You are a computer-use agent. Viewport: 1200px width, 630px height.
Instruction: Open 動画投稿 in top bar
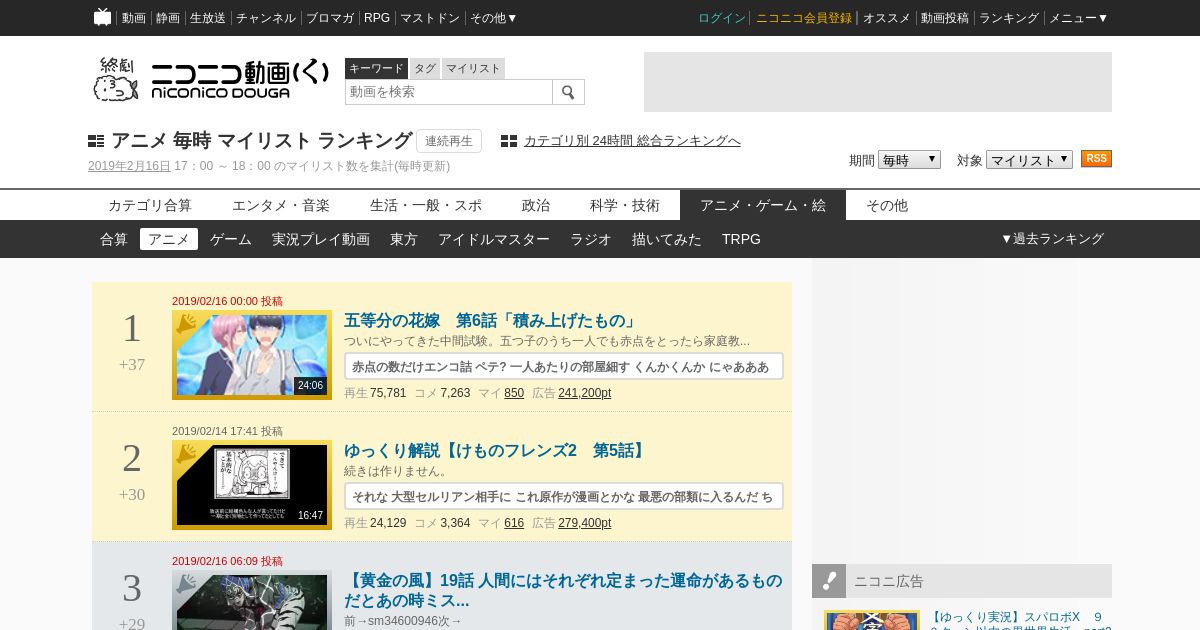[x=945, y=18]
